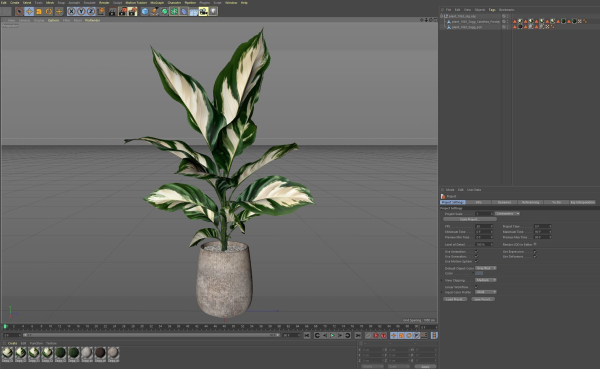
Task: Select first leaf material thumbnail
Action: [x=7, y=354]
